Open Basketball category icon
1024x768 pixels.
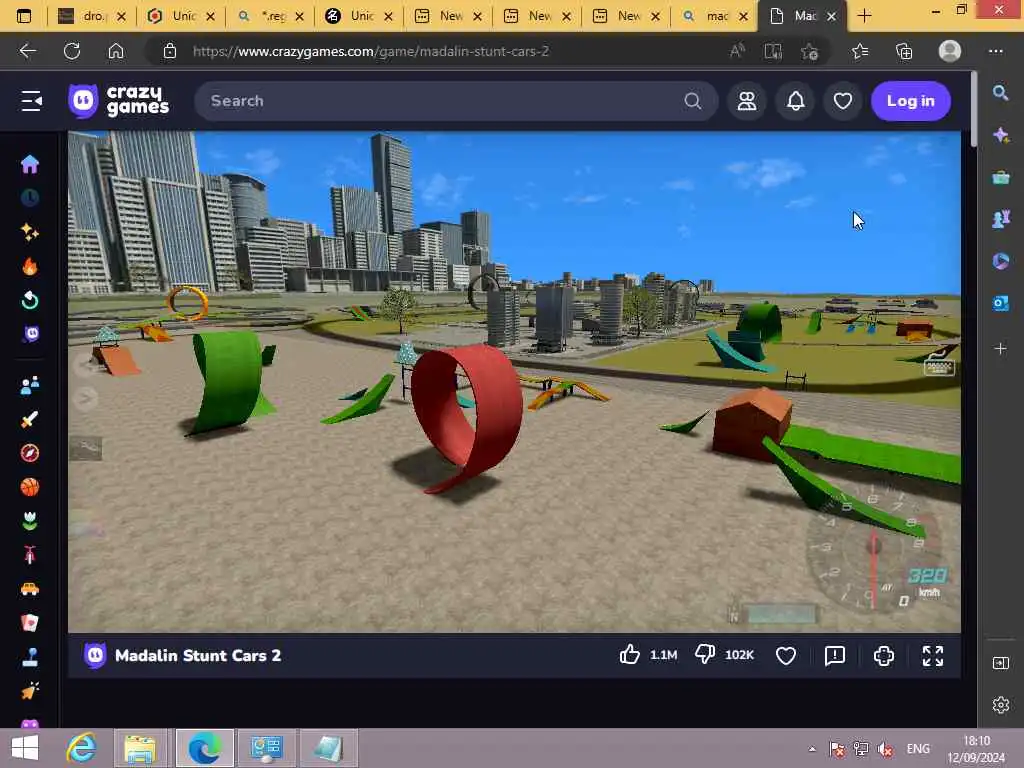(29, 487)
